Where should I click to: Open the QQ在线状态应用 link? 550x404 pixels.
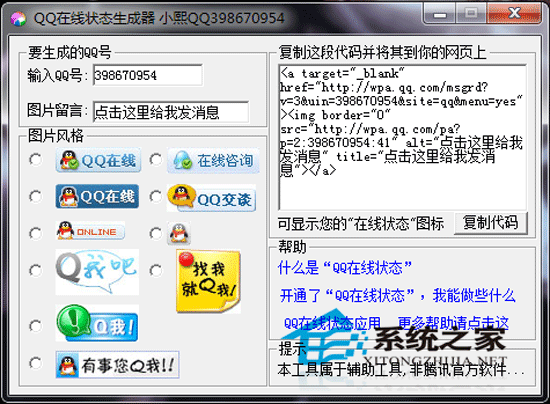(332, 323)
